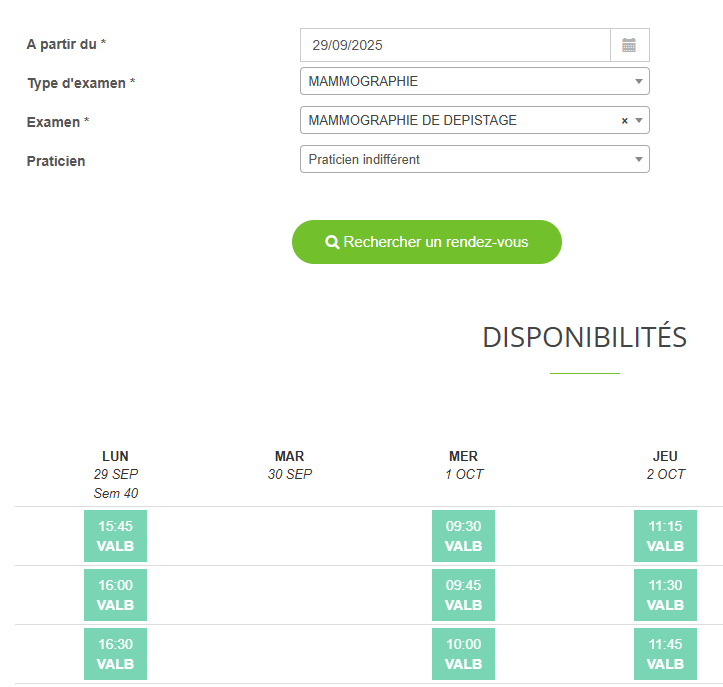
Task: Pick the Wednesday 09:45 VALB slot
Action: click(463, 595)
